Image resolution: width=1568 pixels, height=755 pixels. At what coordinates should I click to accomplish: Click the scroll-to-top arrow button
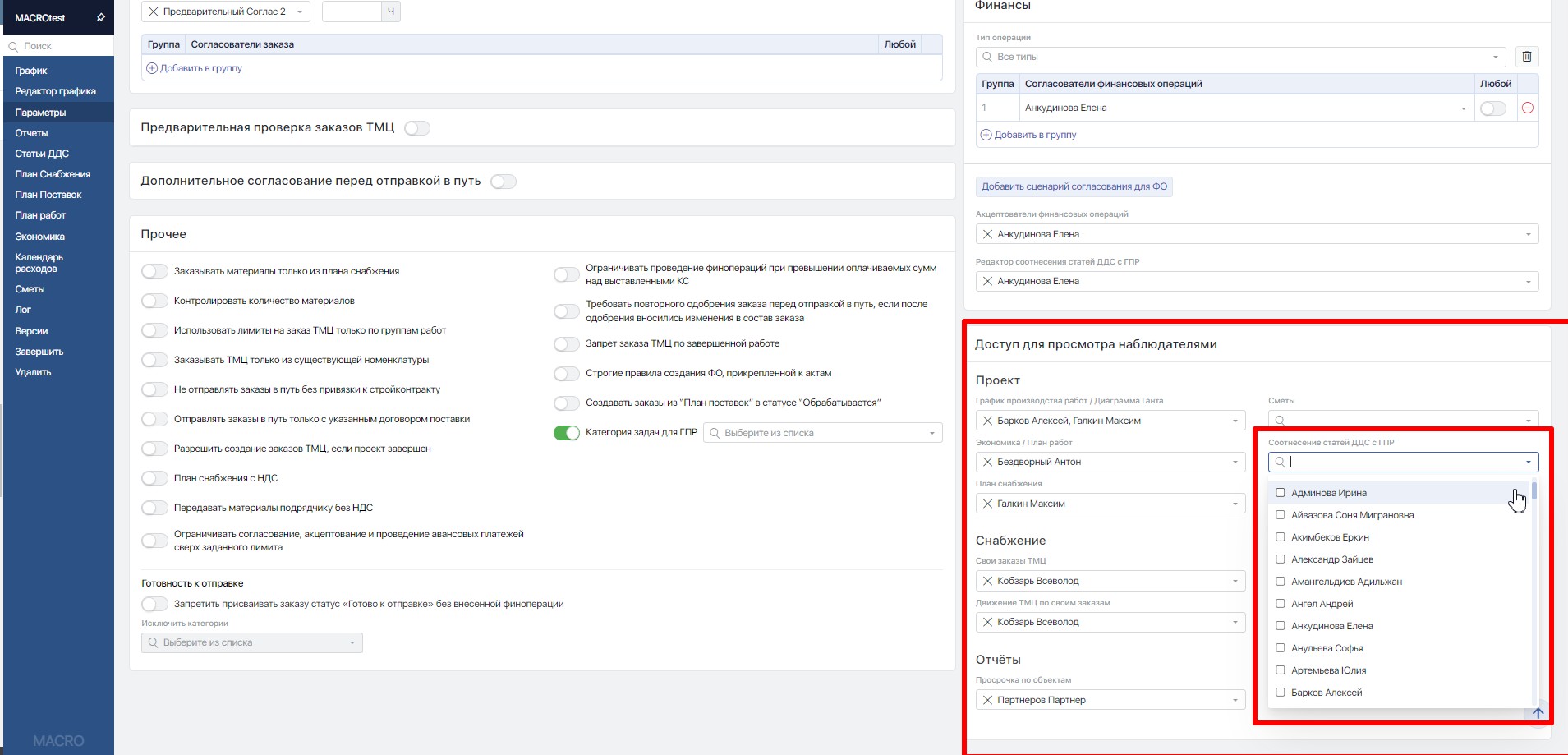tap(1538, 713)
